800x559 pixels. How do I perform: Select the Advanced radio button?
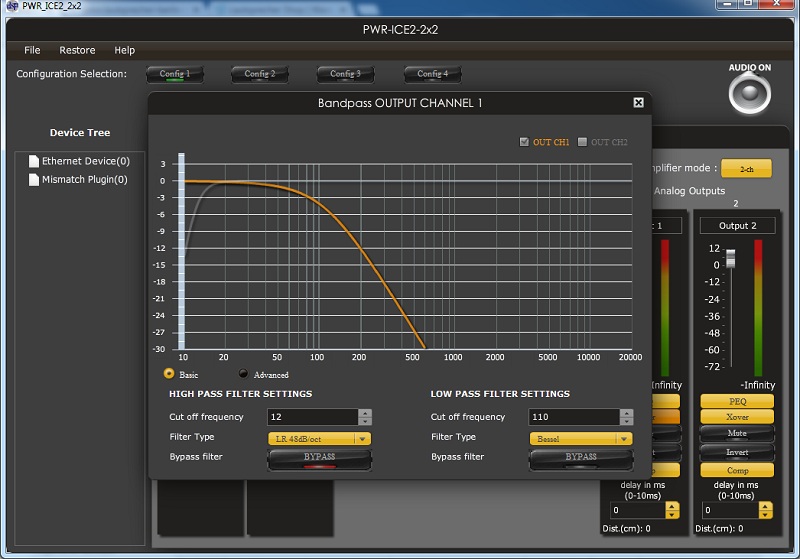click(243, 374)
